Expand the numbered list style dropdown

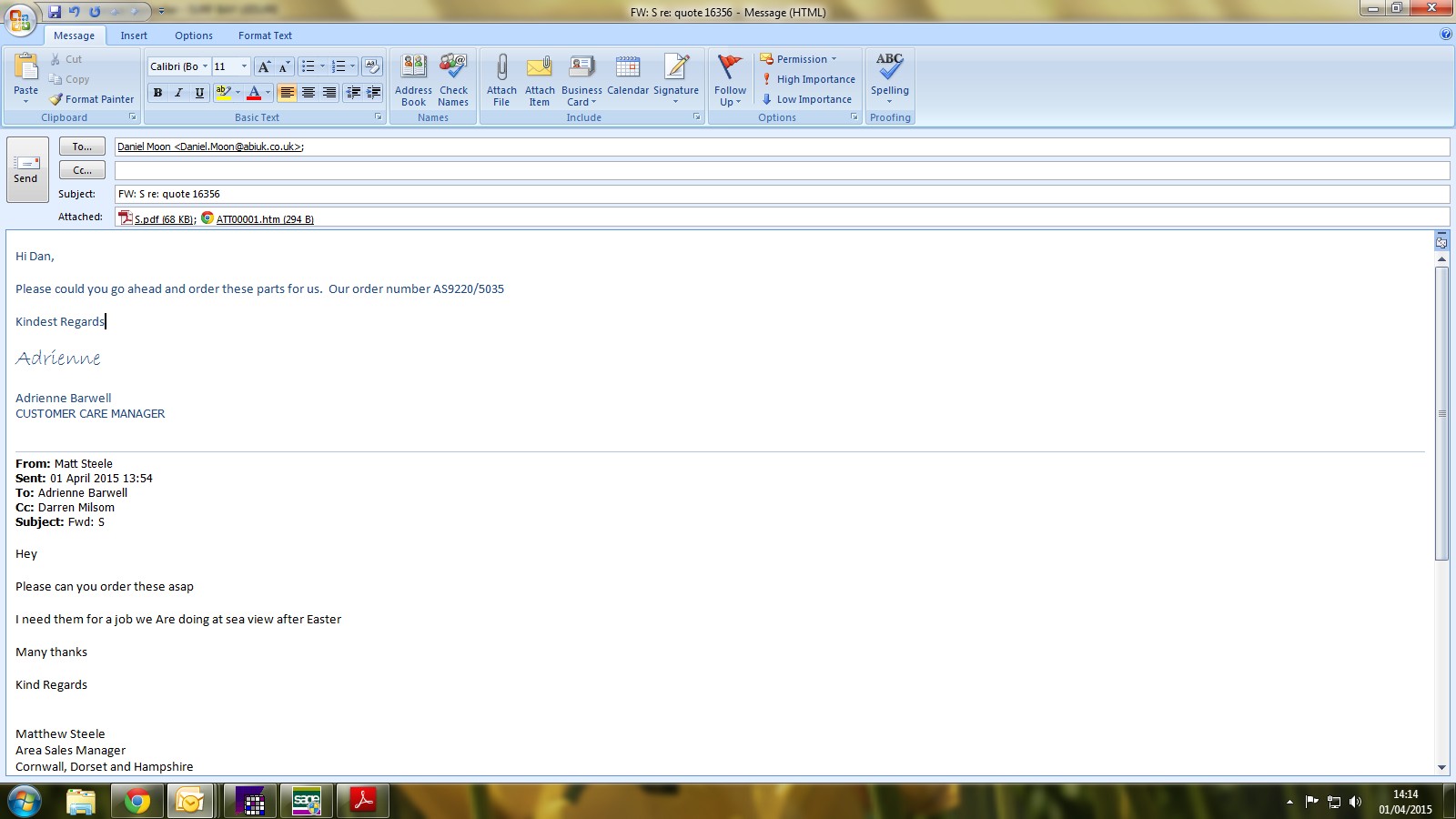coord(352,66)
